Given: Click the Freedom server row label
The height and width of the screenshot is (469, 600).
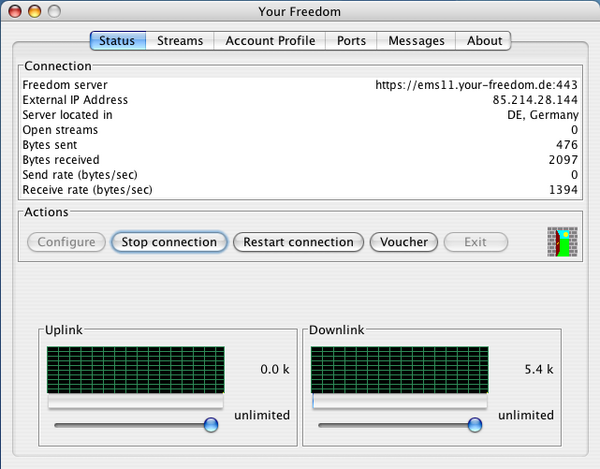Looking at the screenshot, I should click(x=65, y=85).
